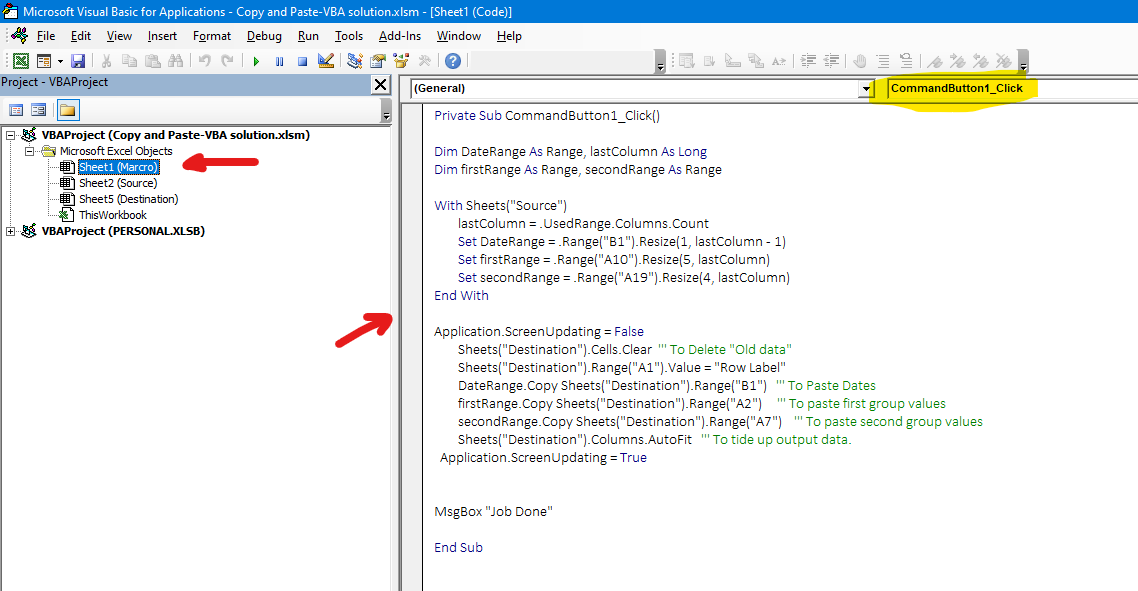Image resolution: width=1138 pixels, height=591 pixels.
Task: Click the CommandButton1_Click procedure box
Action: [1012, 89]
